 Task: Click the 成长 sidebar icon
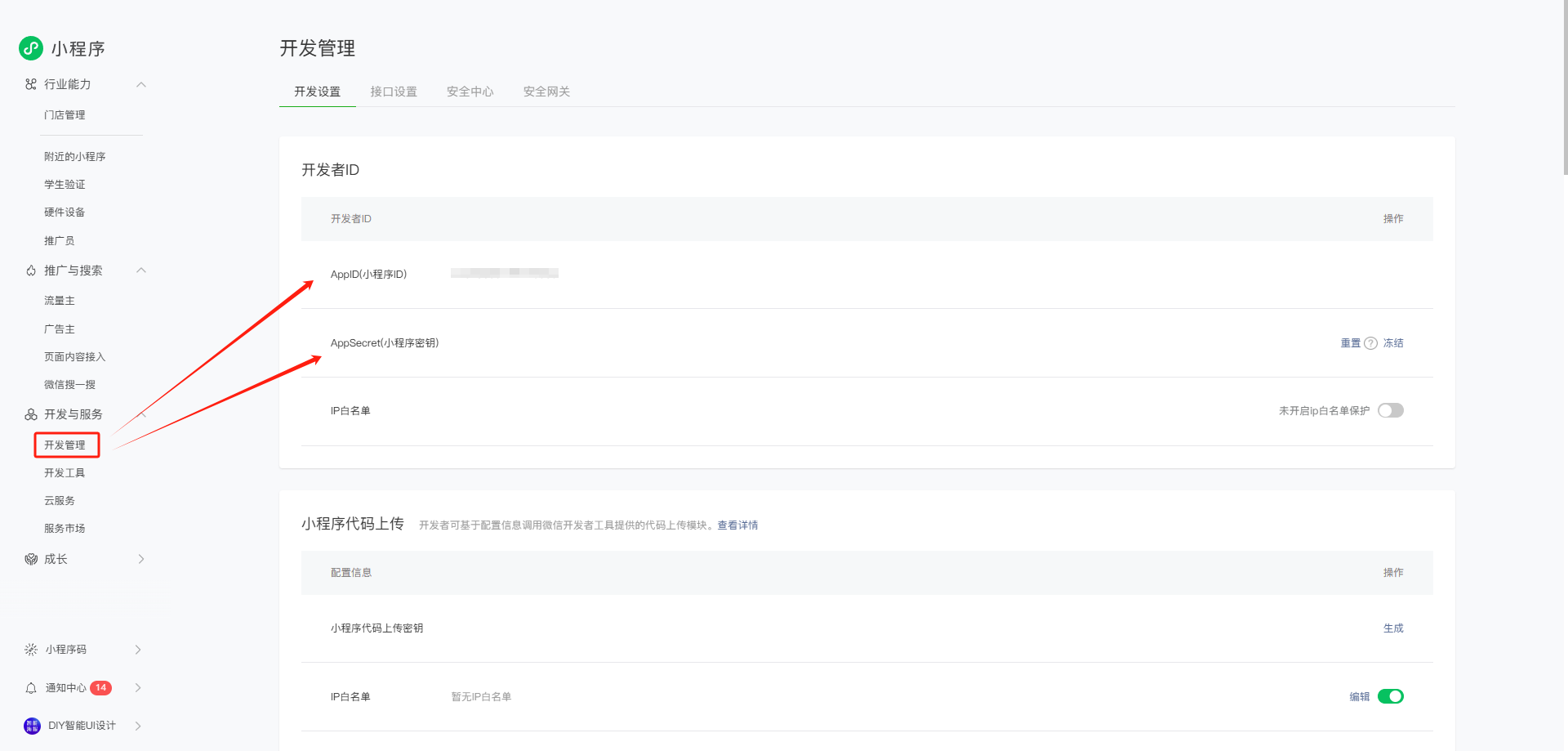tap(31, 559)
